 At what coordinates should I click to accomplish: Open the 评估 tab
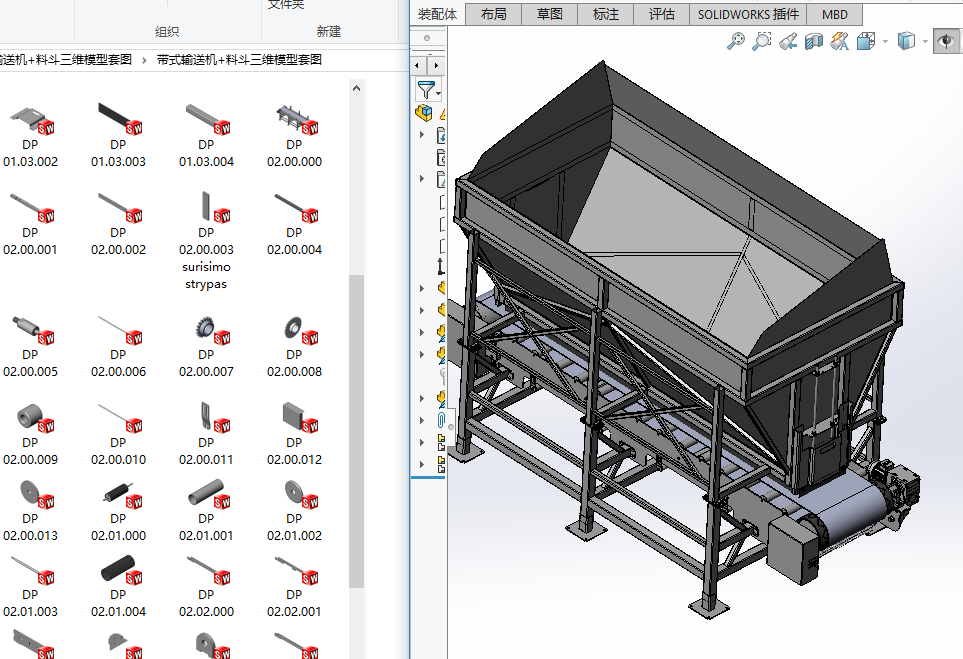(x=661, y=14)
